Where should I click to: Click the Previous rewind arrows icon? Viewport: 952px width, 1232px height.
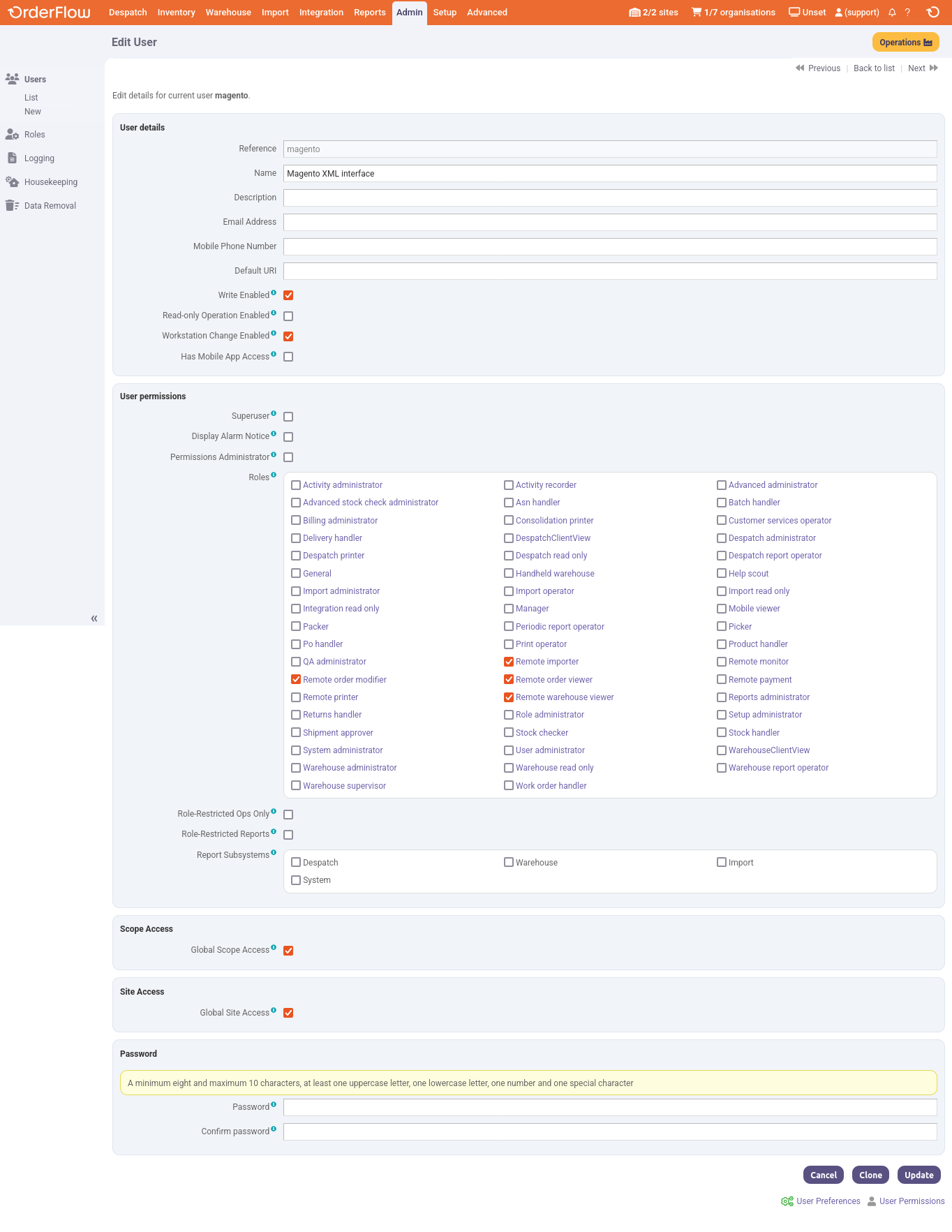point(800,68)
